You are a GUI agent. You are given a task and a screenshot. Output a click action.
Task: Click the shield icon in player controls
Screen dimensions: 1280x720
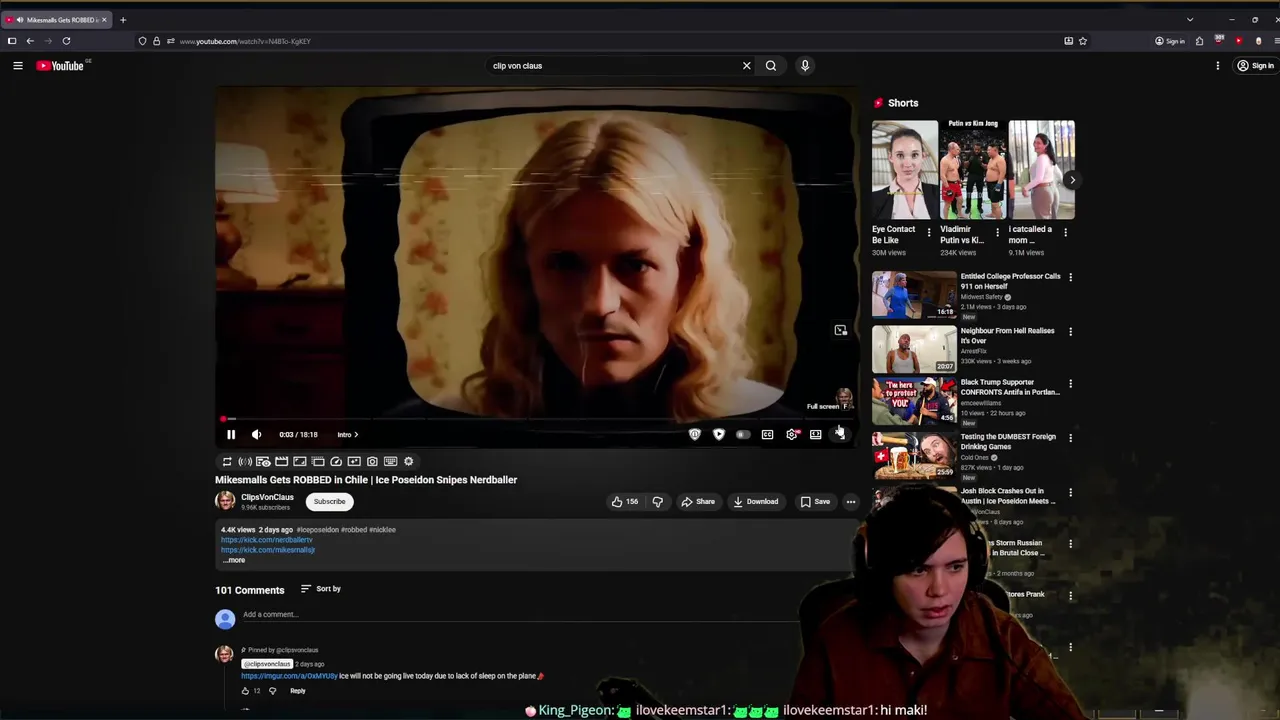click(x=695, y=434)
